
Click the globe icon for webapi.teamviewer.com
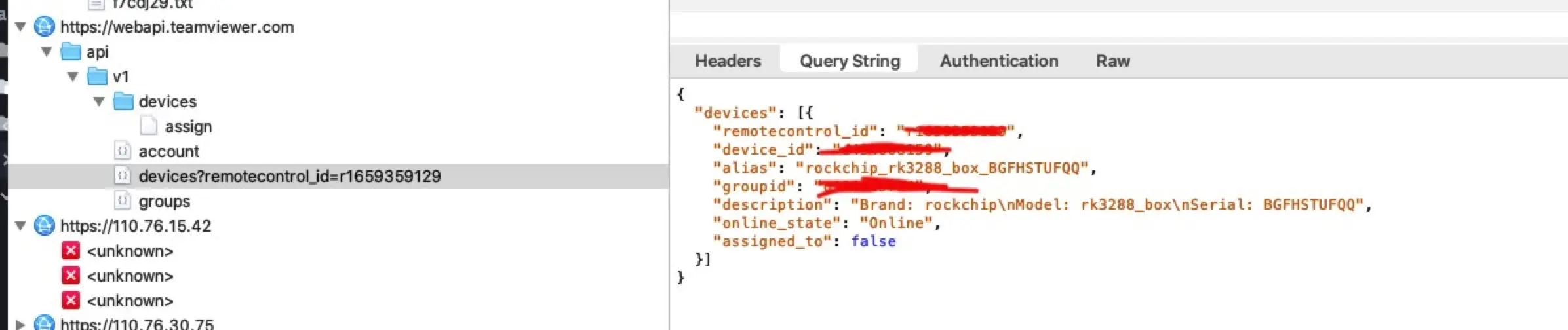44,27
